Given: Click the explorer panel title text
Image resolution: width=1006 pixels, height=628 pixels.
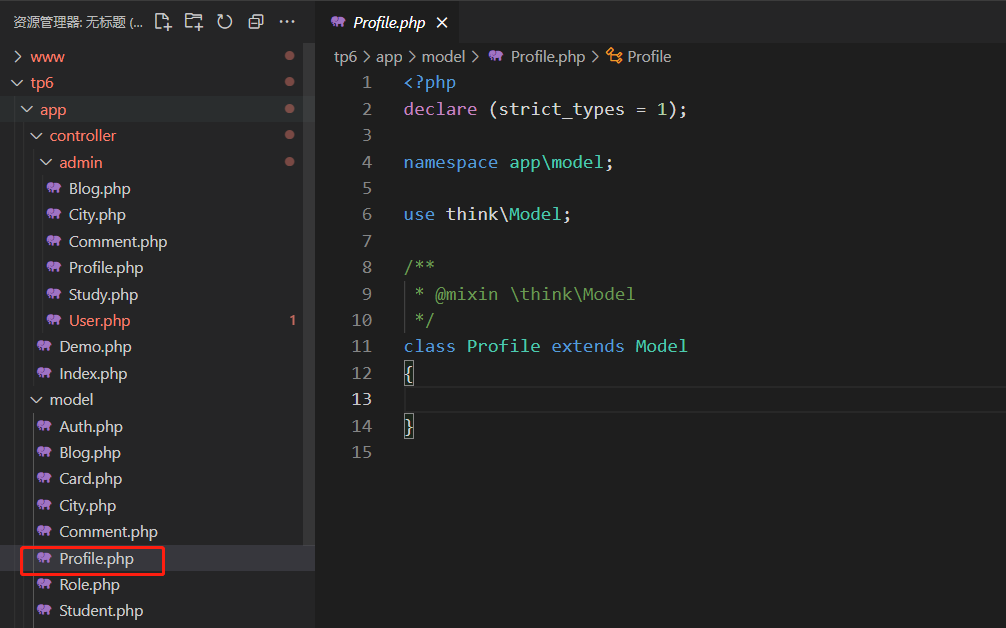Looking at the screenshot, I should click(78, 22).
